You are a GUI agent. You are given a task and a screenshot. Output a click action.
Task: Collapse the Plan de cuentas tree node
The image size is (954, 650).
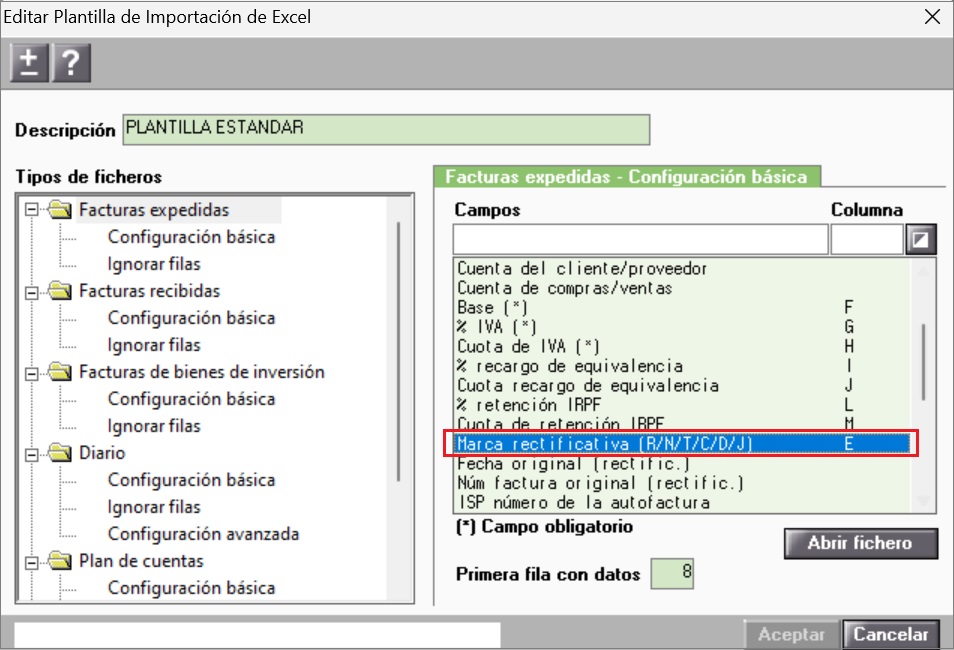pyautogui.click(x=32, y=562)
